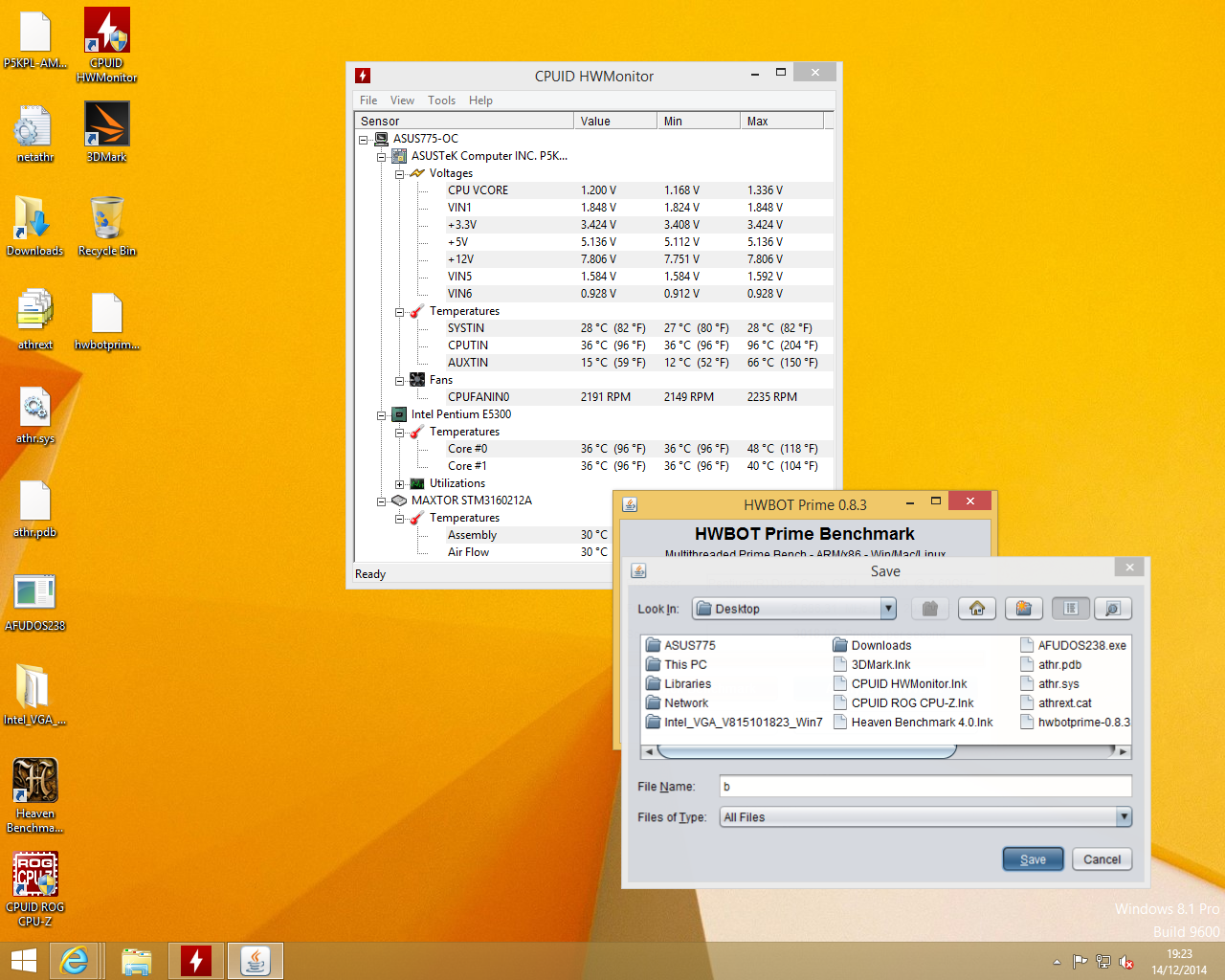Click the Min column header
This screenshot has width=1225, height=980.
click(x=699, y=122)
